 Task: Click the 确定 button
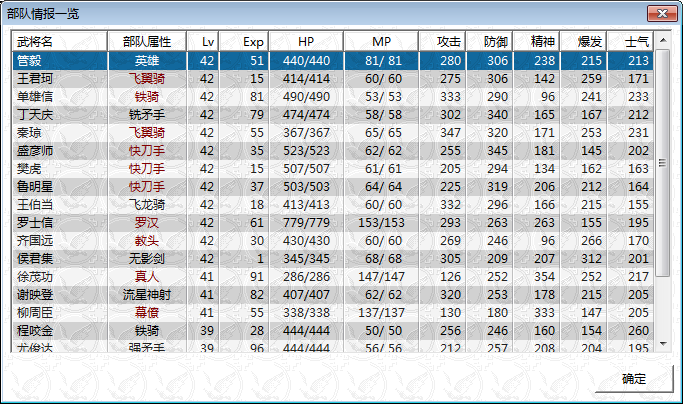[x=633, y=378]
